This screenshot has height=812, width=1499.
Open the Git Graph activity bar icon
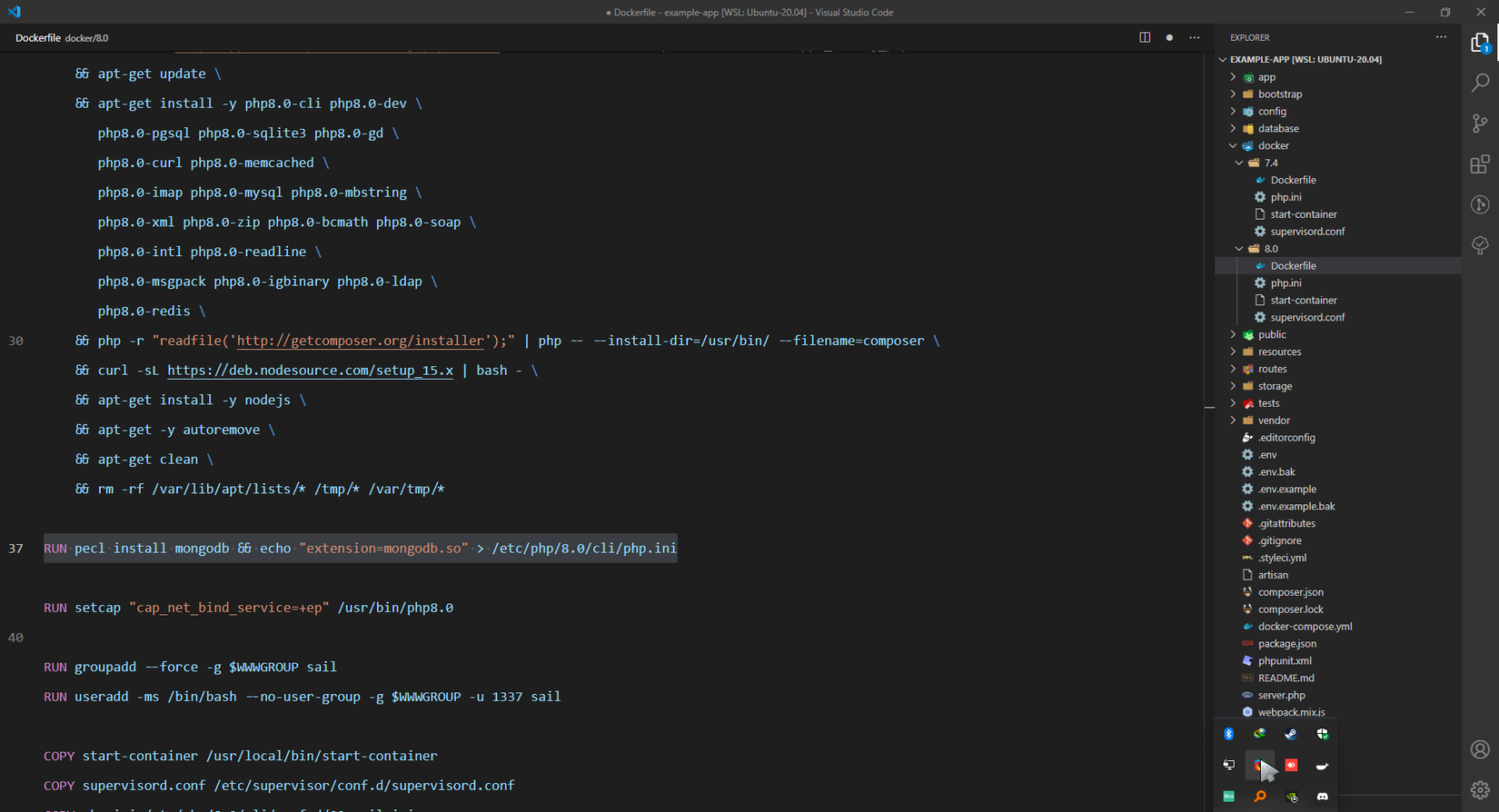pos(1480,204)
